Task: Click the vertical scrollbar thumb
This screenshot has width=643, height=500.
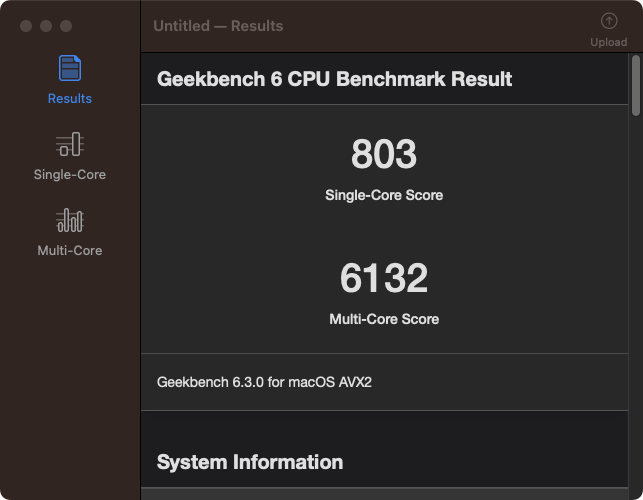Action: coord(636,86)
